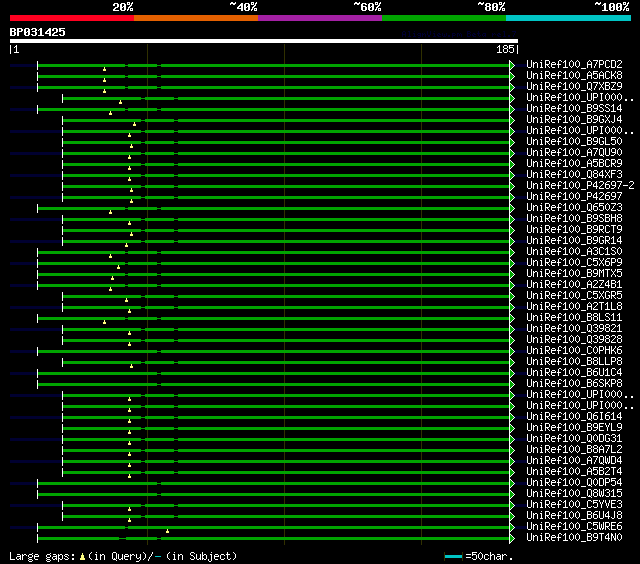
Task: Select the UniRef100_B9MTX5 hit label
Action: 573,274
